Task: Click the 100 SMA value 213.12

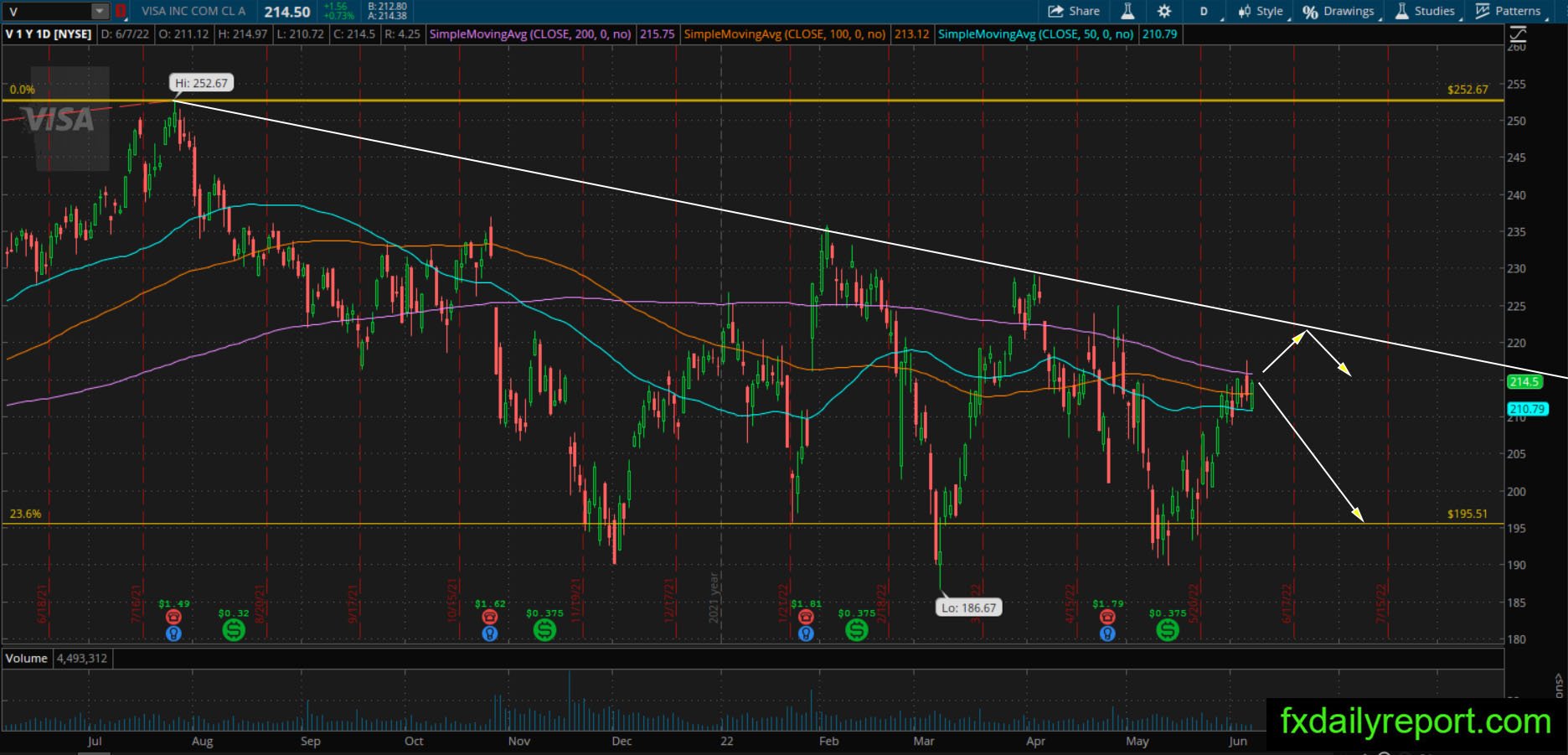Action: [x=912, y=34]
